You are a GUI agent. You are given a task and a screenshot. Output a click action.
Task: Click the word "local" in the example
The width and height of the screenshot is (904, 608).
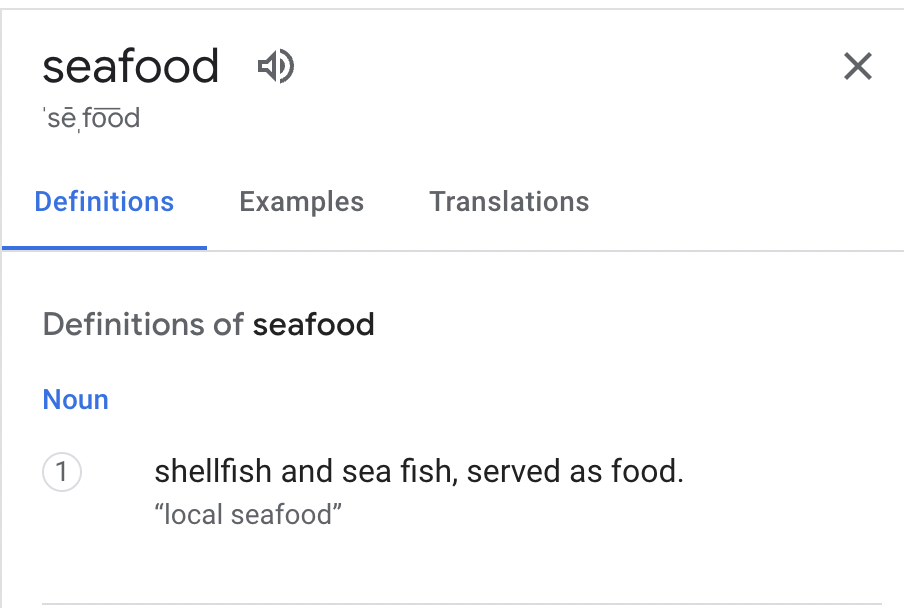(192, 515)
